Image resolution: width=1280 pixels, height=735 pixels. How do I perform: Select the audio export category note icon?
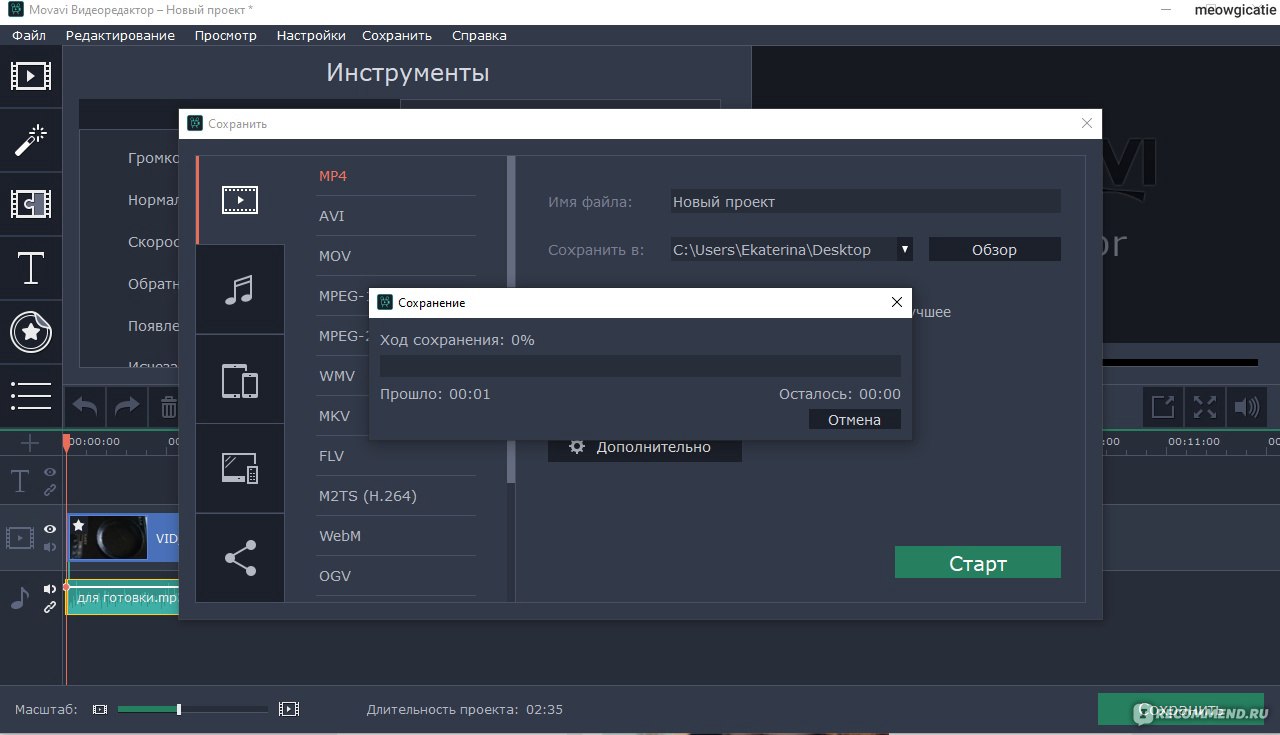(x=240, y=289)
